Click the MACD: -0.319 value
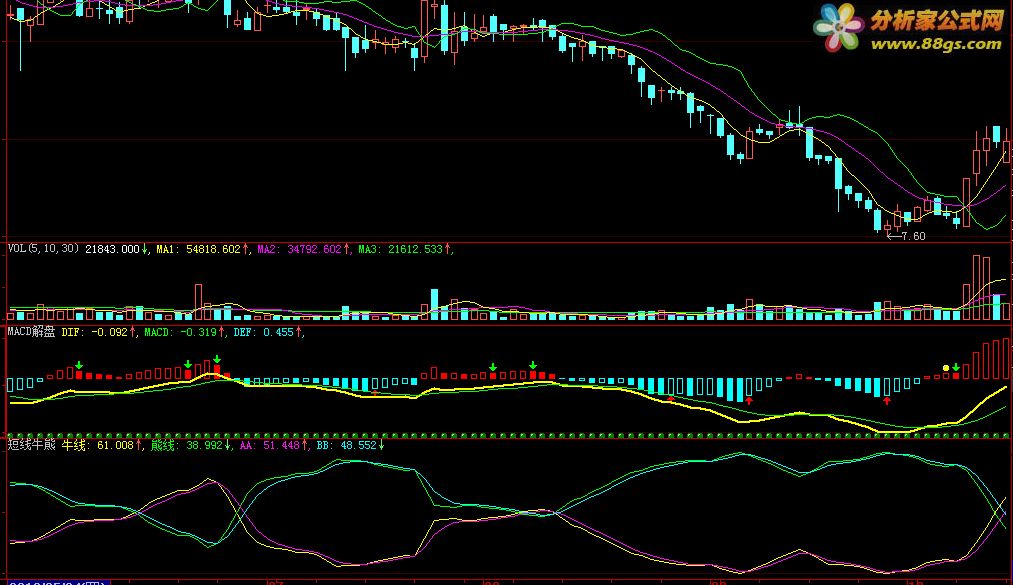1013x585 pixels. (x=180, y=333)
